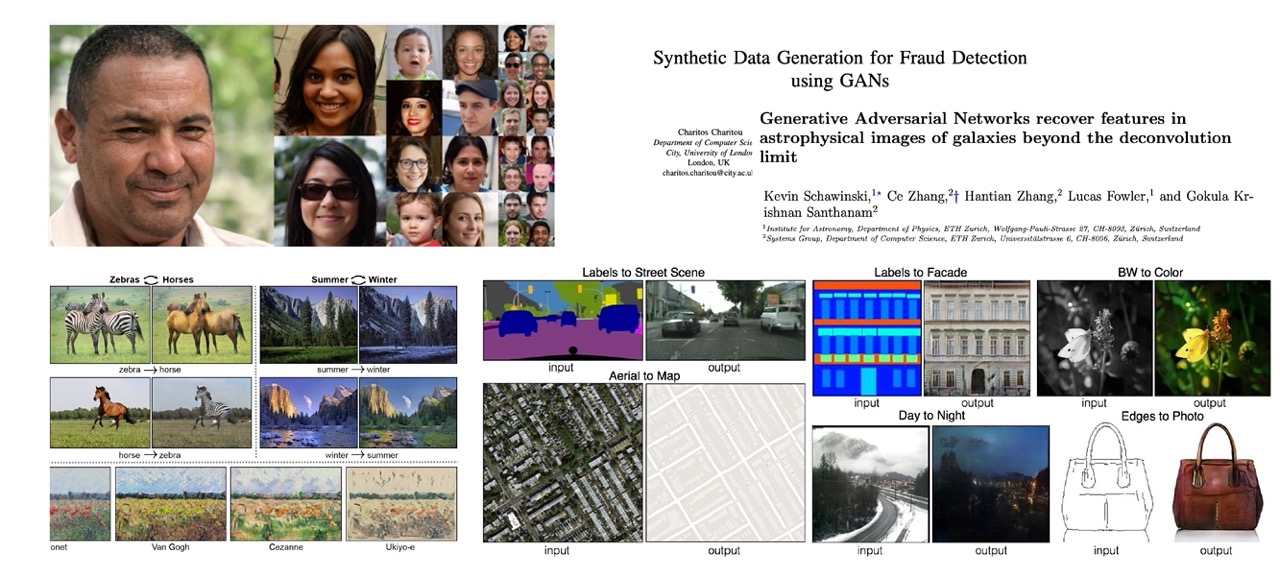Select the woman wearing sunglasses portrait
This screenshot has width=1280, height=578.
[328, 191]
